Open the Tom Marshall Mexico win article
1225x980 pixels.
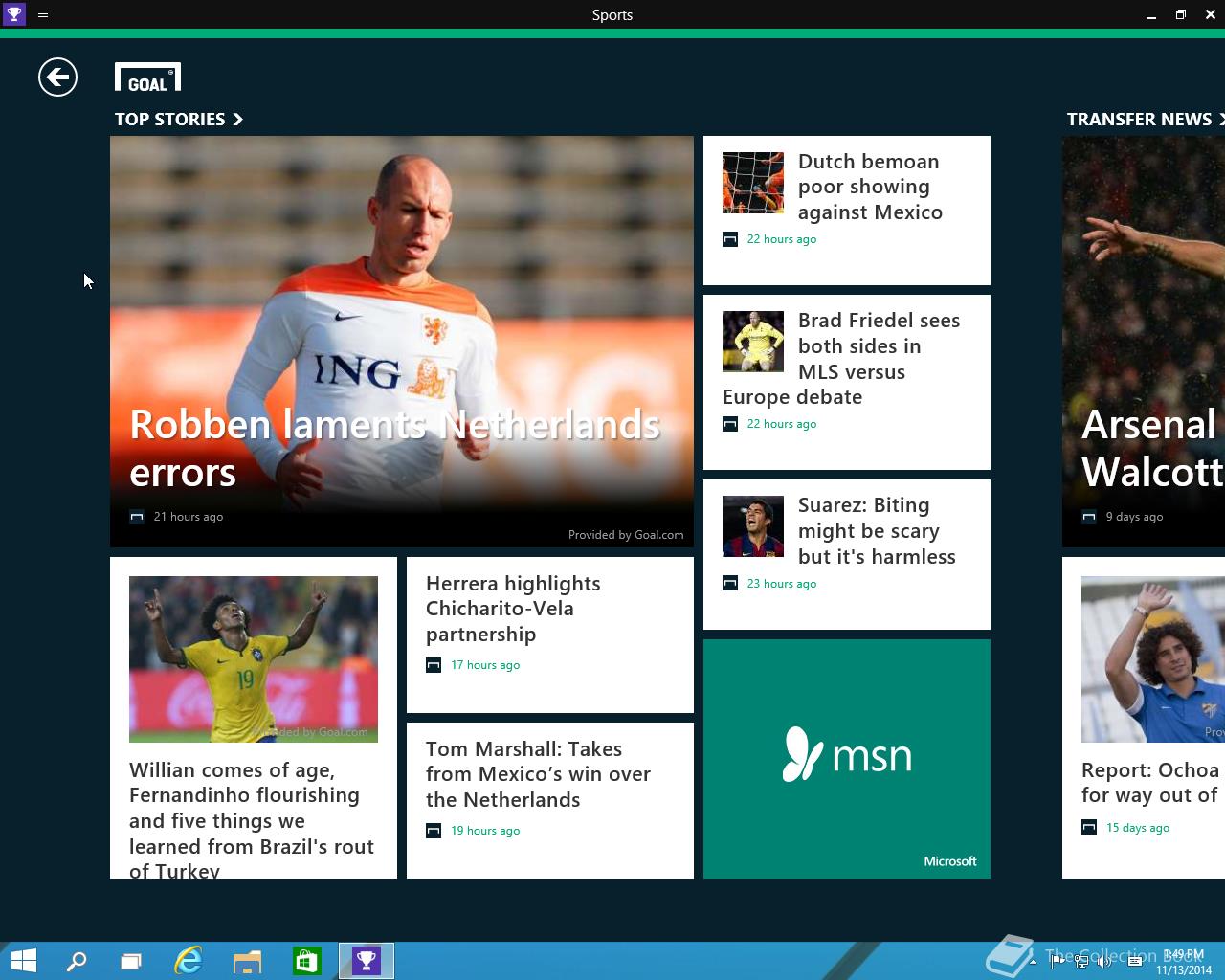pos(550,800)
